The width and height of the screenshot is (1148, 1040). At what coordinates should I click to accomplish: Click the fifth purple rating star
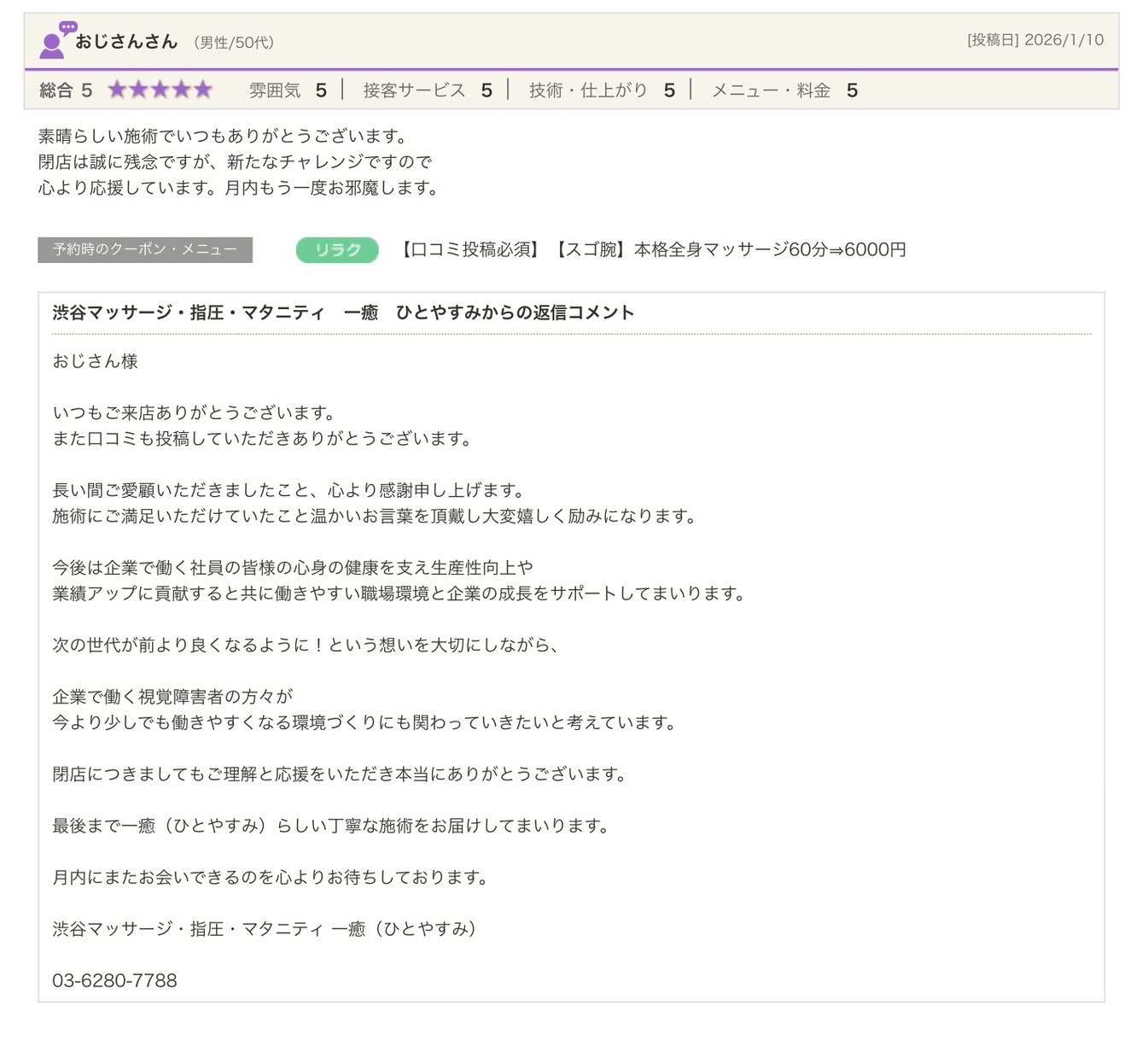pyautogui.click(x=202, y=90)
